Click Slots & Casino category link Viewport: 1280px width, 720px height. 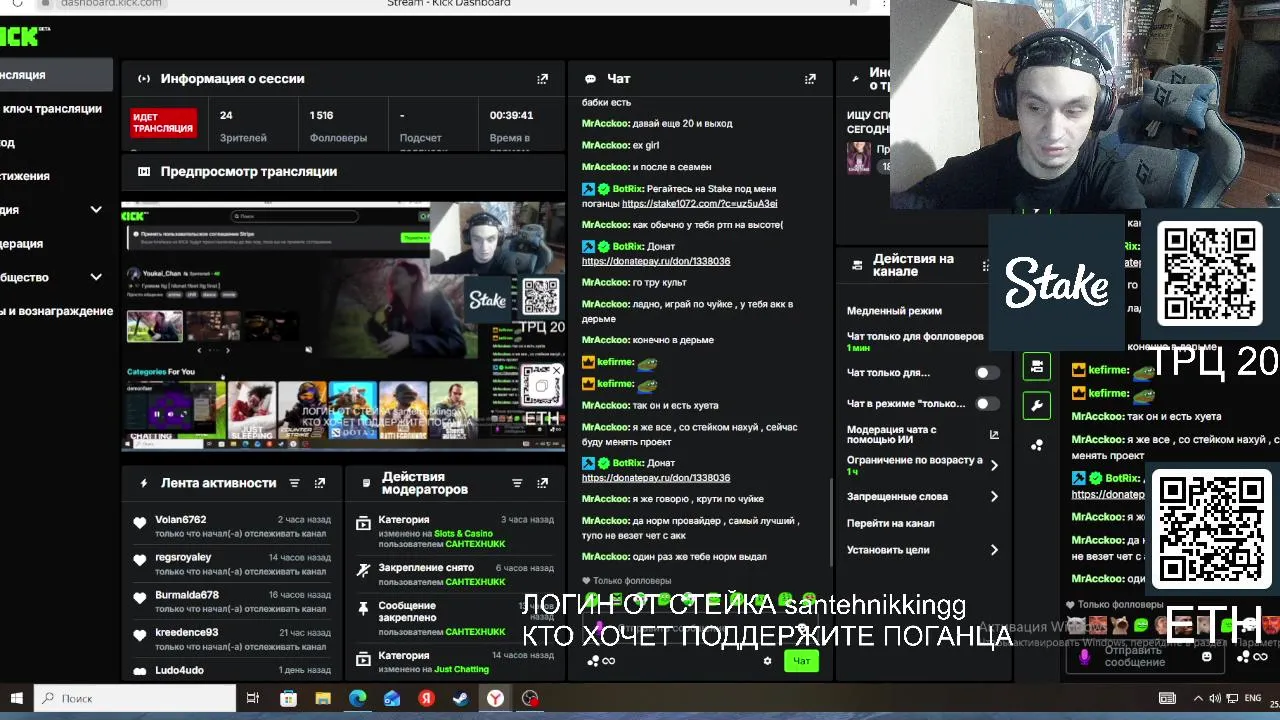(x=463, y=533)
